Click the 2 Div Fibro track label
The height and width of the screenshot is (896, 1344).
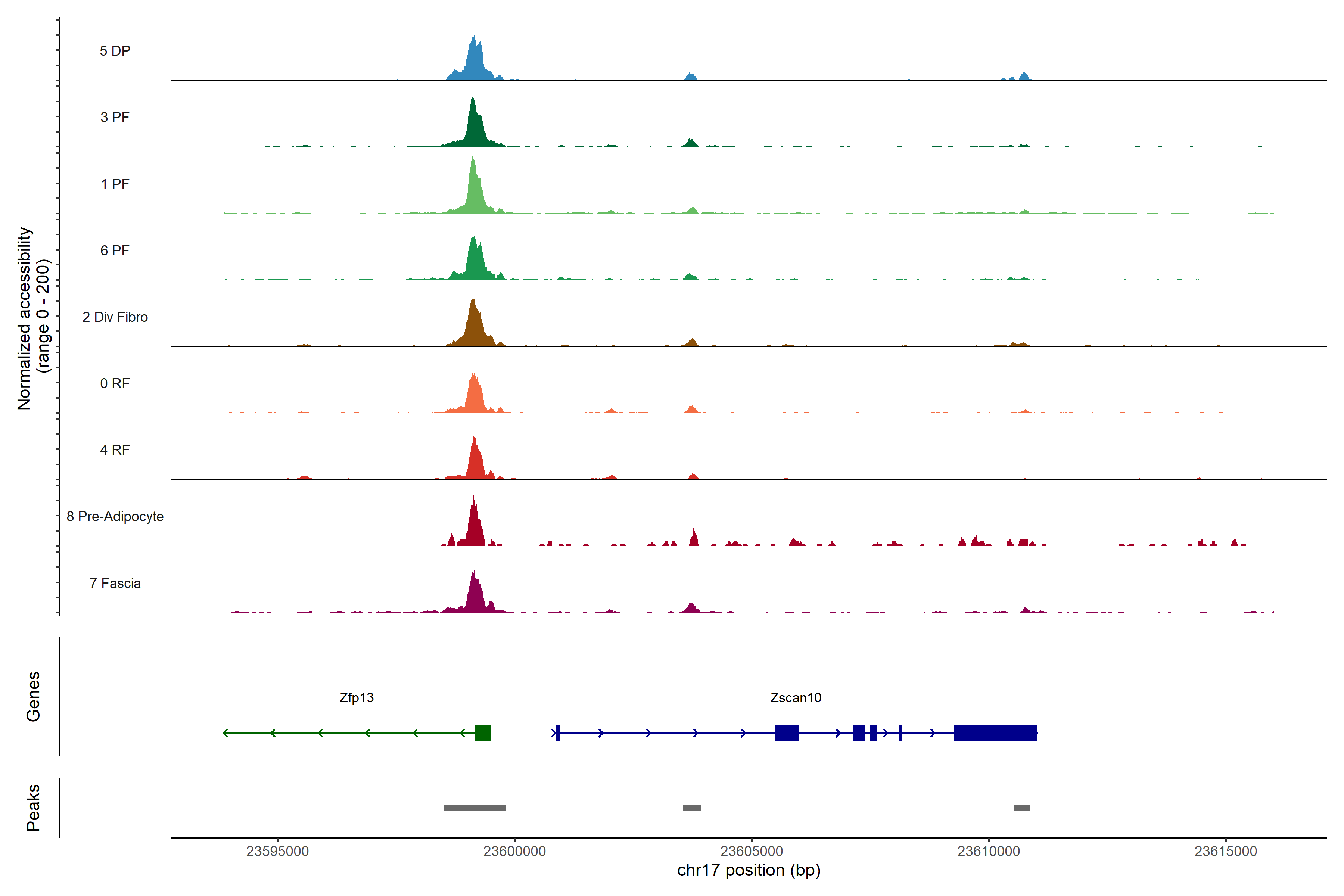115,317
